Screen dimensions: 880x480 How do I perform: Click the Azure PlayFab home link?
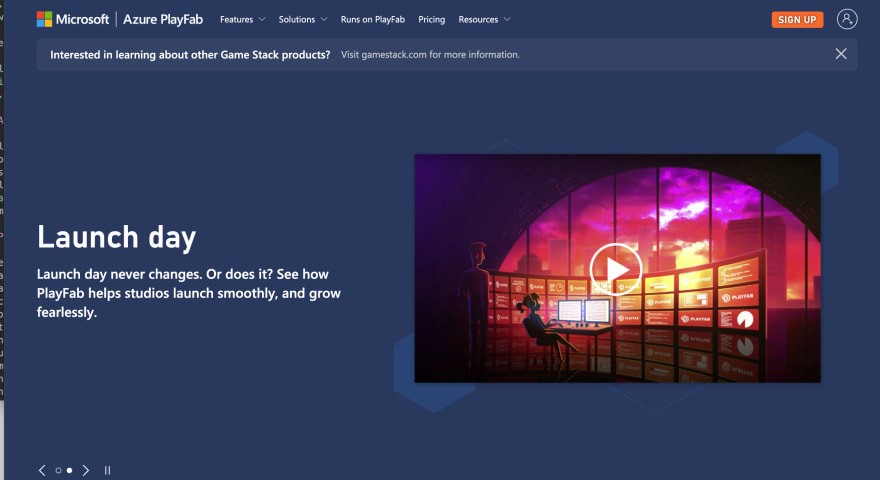164,19
